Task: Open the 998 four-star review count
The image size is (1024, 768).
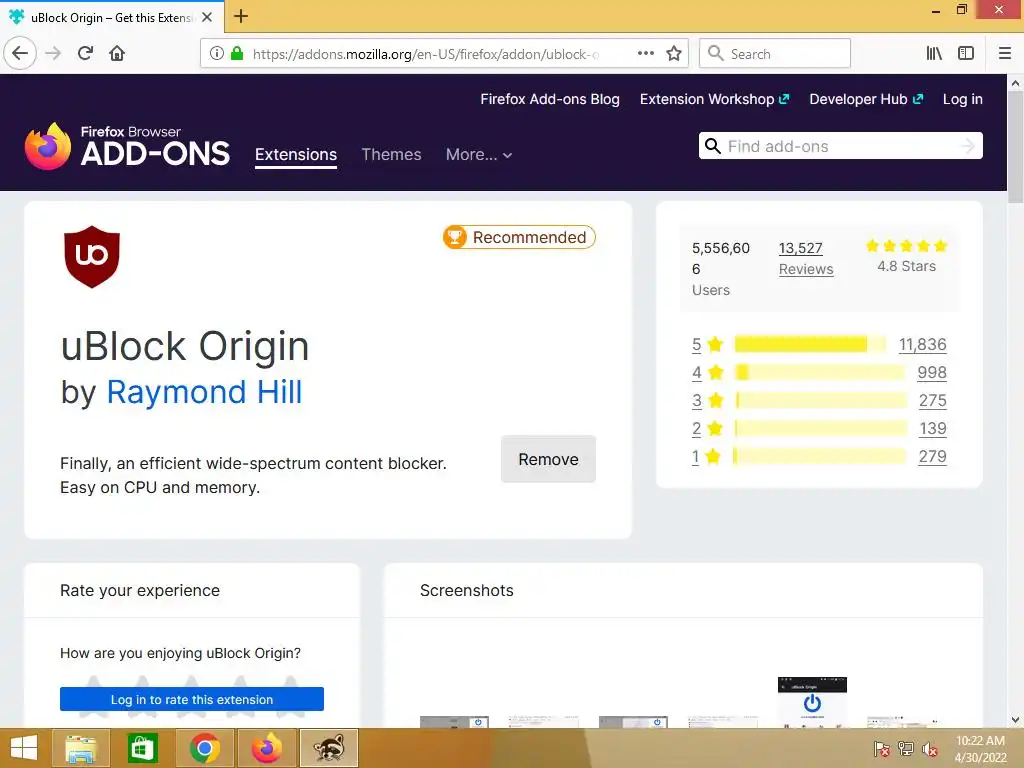Action: [x=932, y=372]
